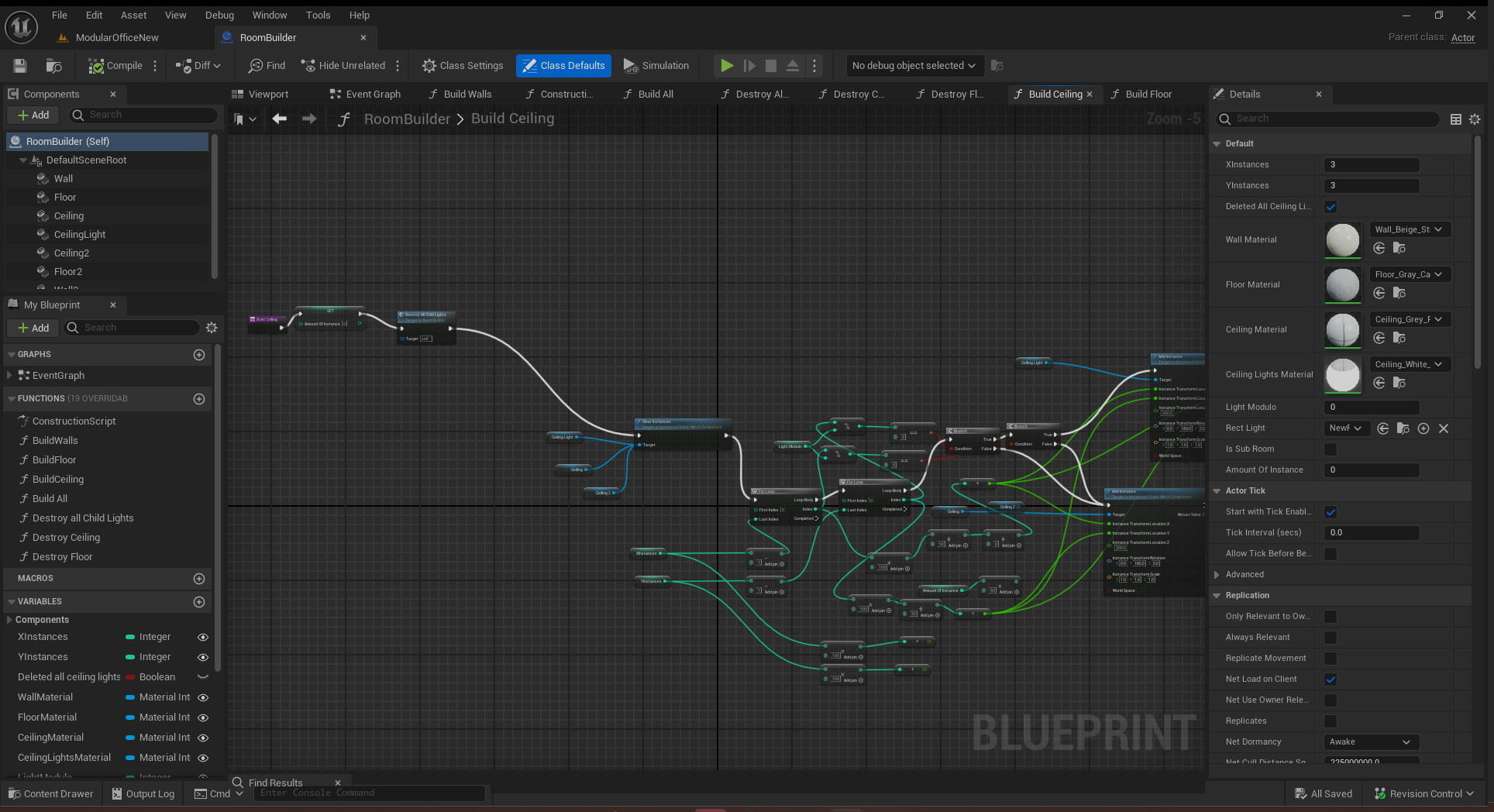
Task: Open the Asset menu
Action: click(133, 15)
